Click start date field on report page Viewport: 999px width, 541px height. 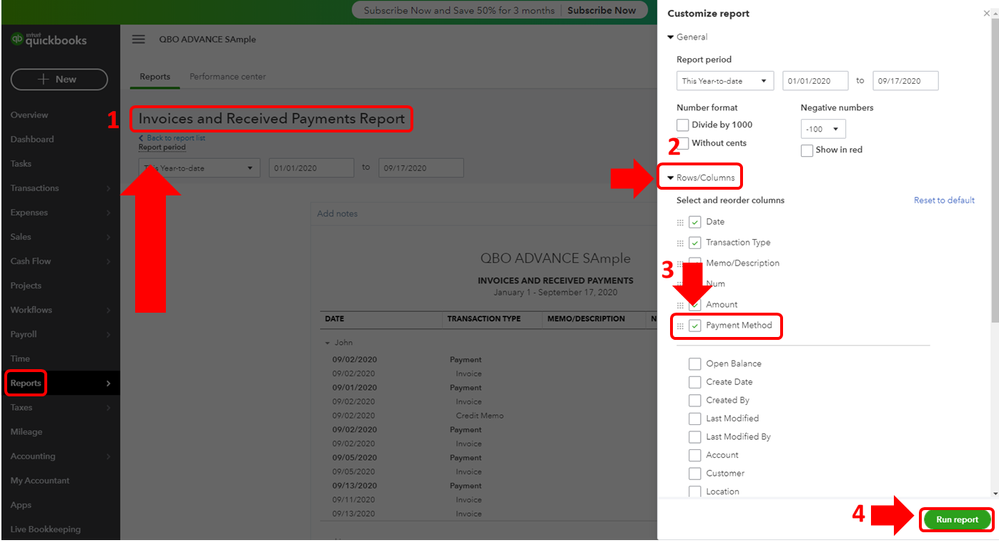coord(311,168)
